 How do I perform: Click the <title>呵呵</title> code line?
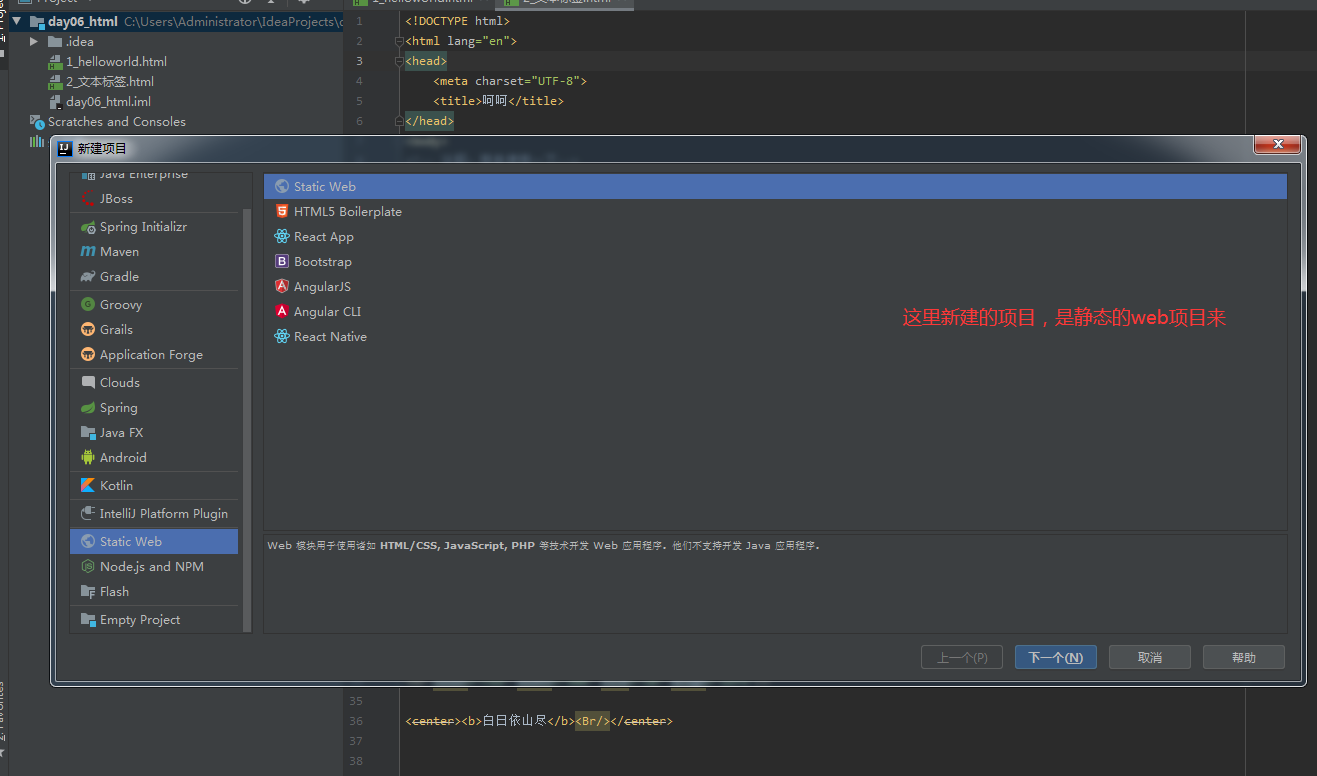tap(498, 101)
